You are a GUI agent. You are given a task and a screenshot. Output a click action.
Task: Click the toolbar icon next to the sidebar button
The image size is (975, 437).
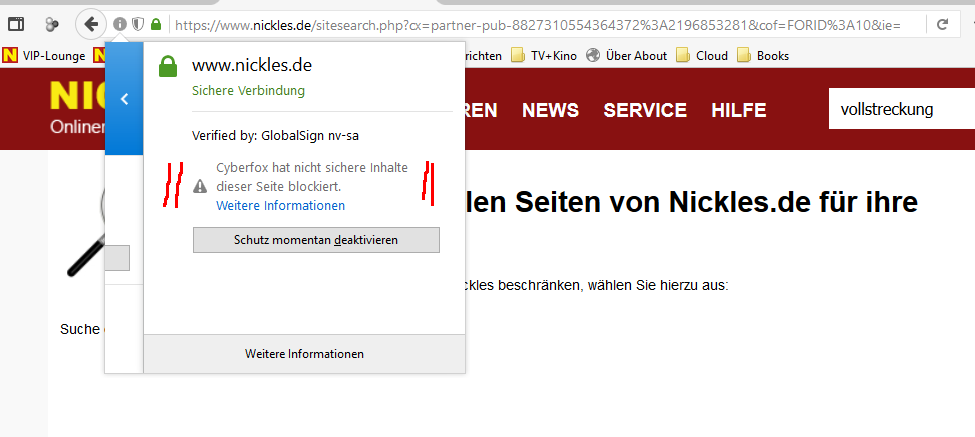(x=52, y=24)
